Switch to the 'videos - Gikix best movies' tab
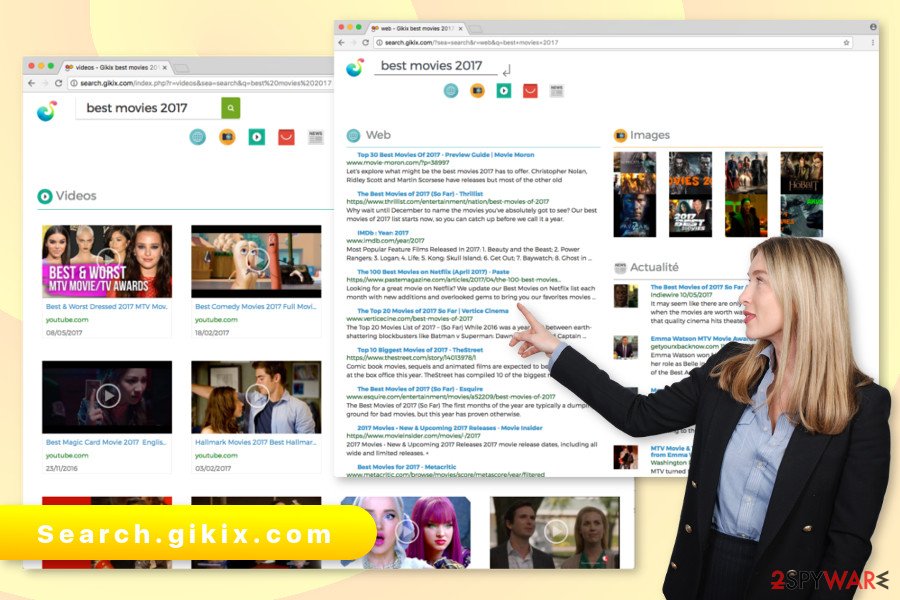This screenshot has width=900, height=600. [117, 67]
